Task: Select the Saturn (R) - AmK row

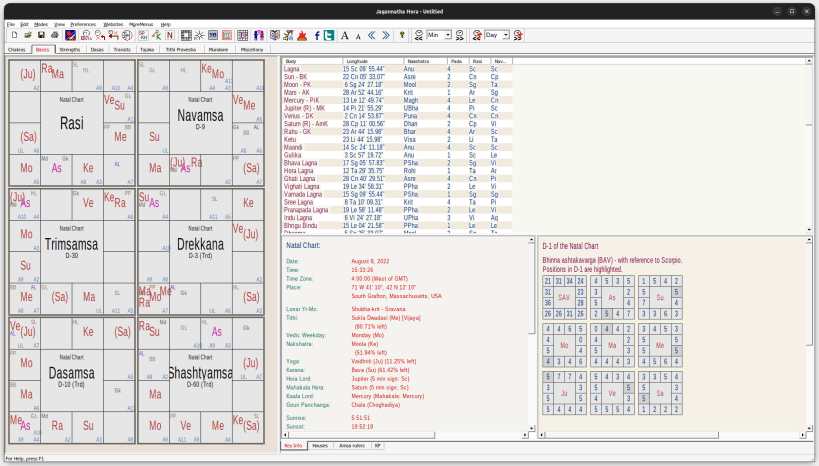Action: click(397, 124)
